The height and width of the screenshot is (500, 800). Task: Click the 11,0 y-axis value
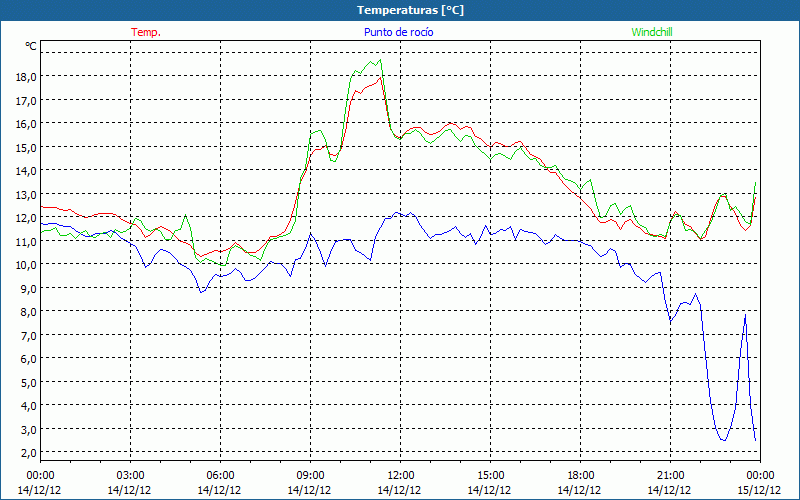tap(27, 241)
